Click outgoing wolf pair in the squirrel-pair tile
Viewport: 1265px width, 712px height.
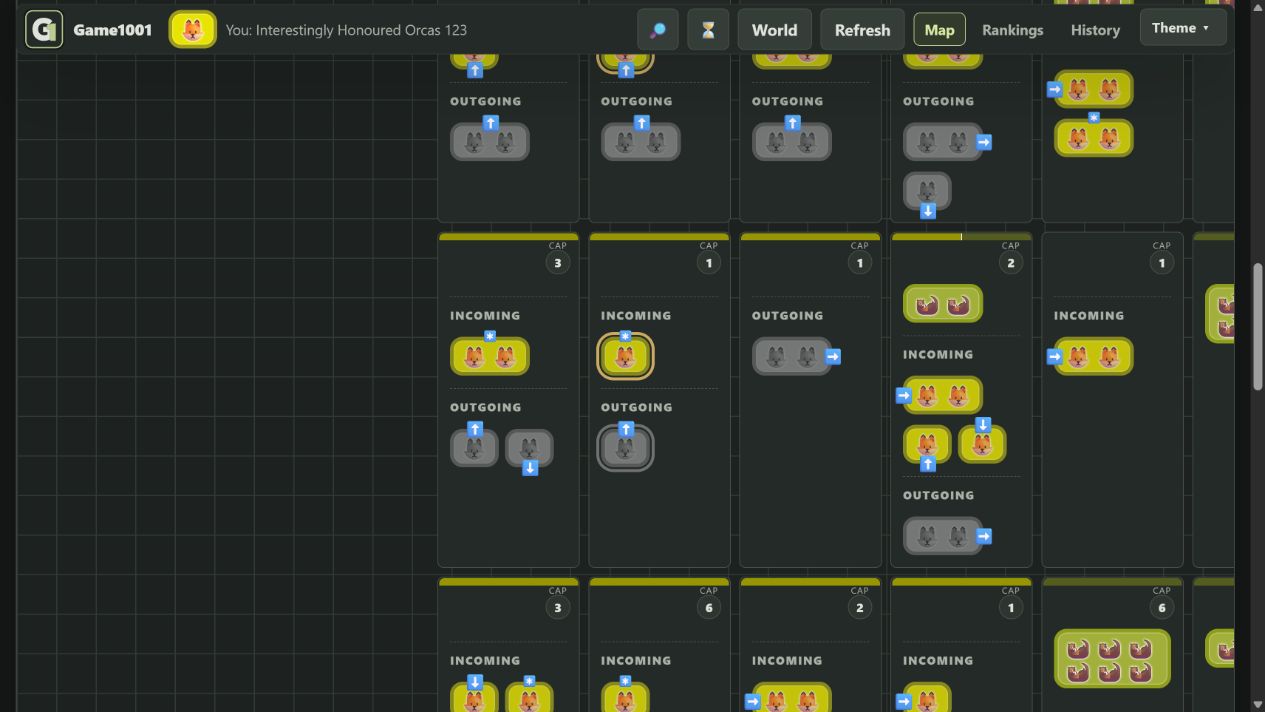point(943,536)
